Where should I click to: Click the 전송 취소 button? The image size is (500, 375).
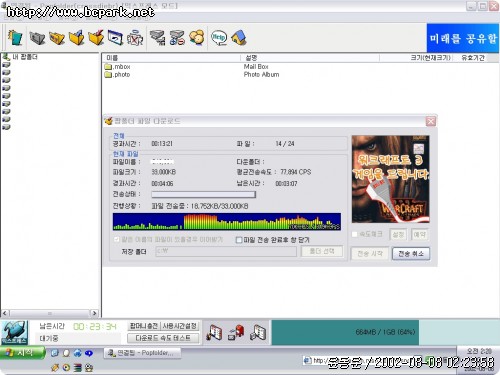click(411, 254)
